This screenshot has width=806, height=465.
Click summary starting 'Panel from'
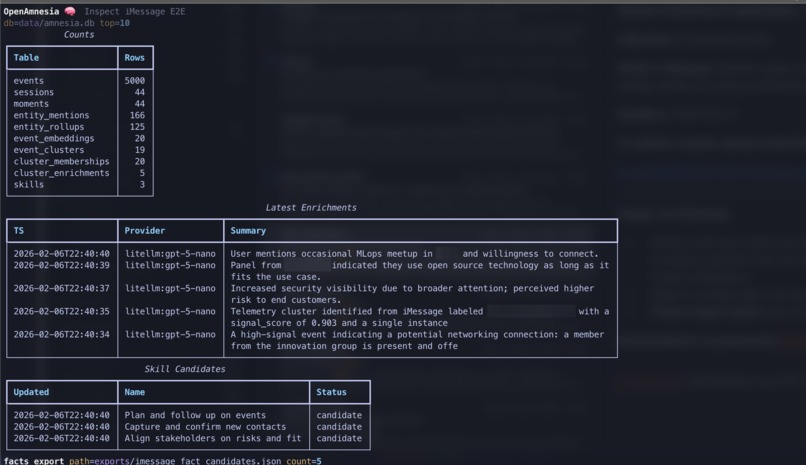click(419, 271)
